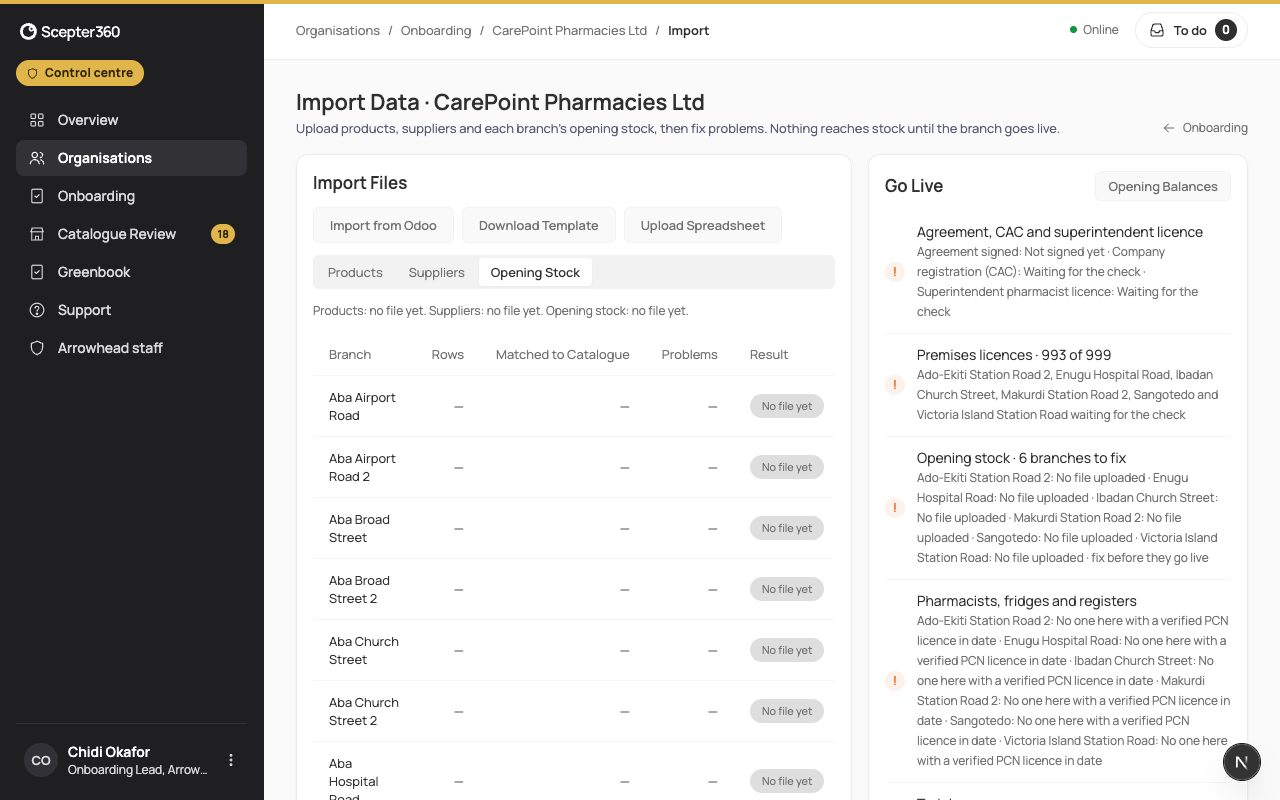Click the Upload Spreadsheet button
The image size is (1280, 800).
pos(703,225)
